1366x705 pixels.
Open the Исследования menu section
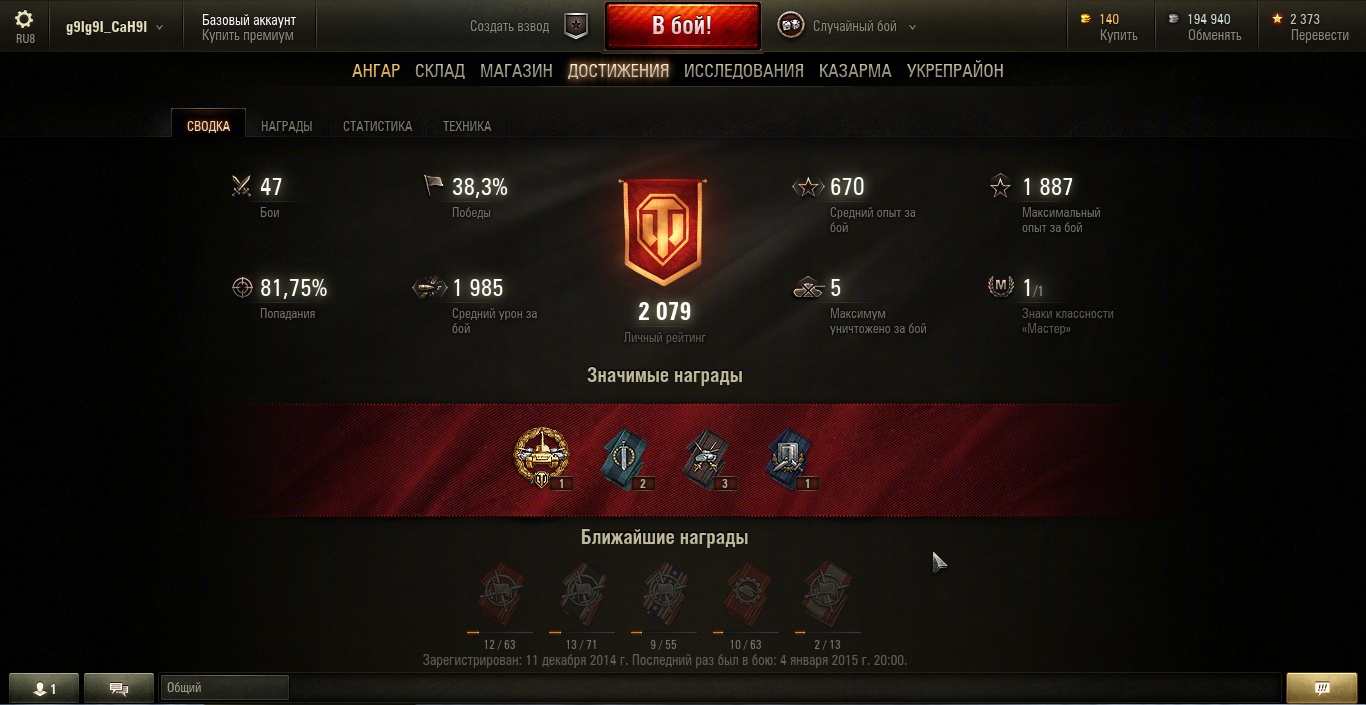(744, 71)
